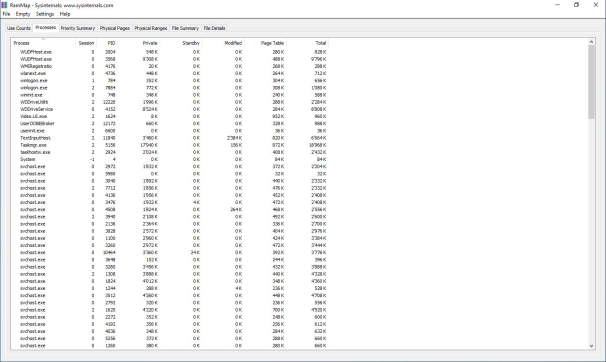Sort by the Private column header
Image resolution: width=606 pixels, height=362 pixels.
tap(139, 43)
